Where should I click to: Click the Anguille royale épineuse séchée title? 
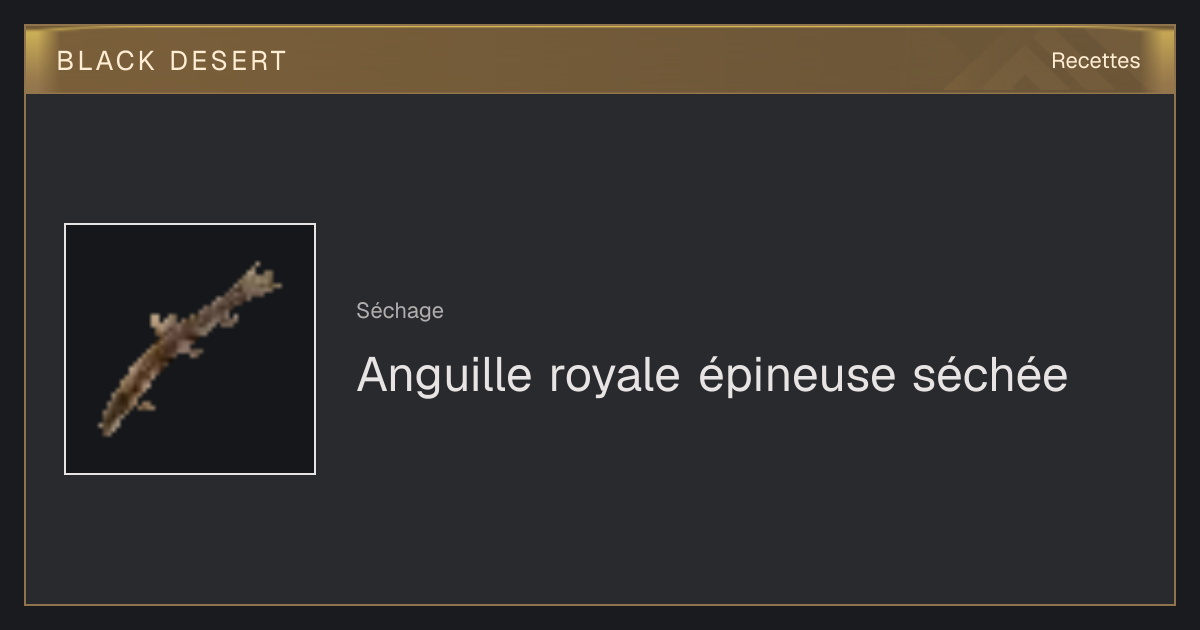coord(712,376)
